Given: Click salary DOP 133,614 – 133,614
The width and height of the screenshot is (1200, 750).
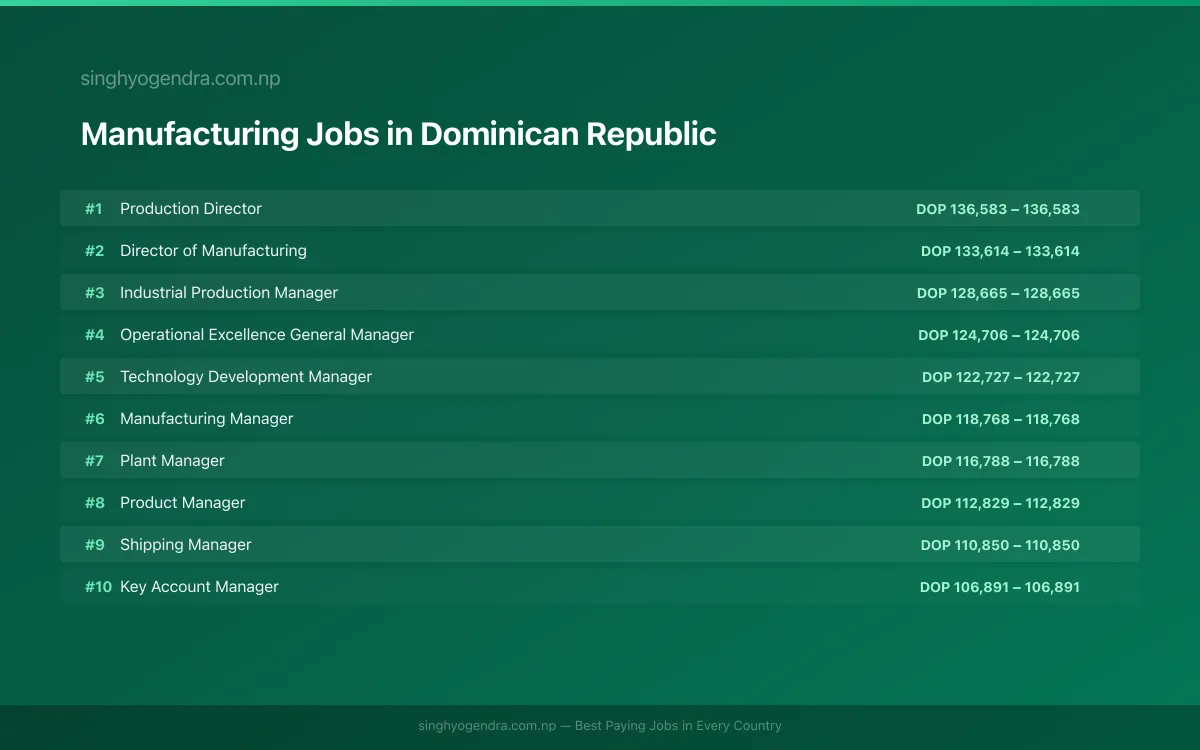Looking at the screenshot, I should (x=1000, y=251).
